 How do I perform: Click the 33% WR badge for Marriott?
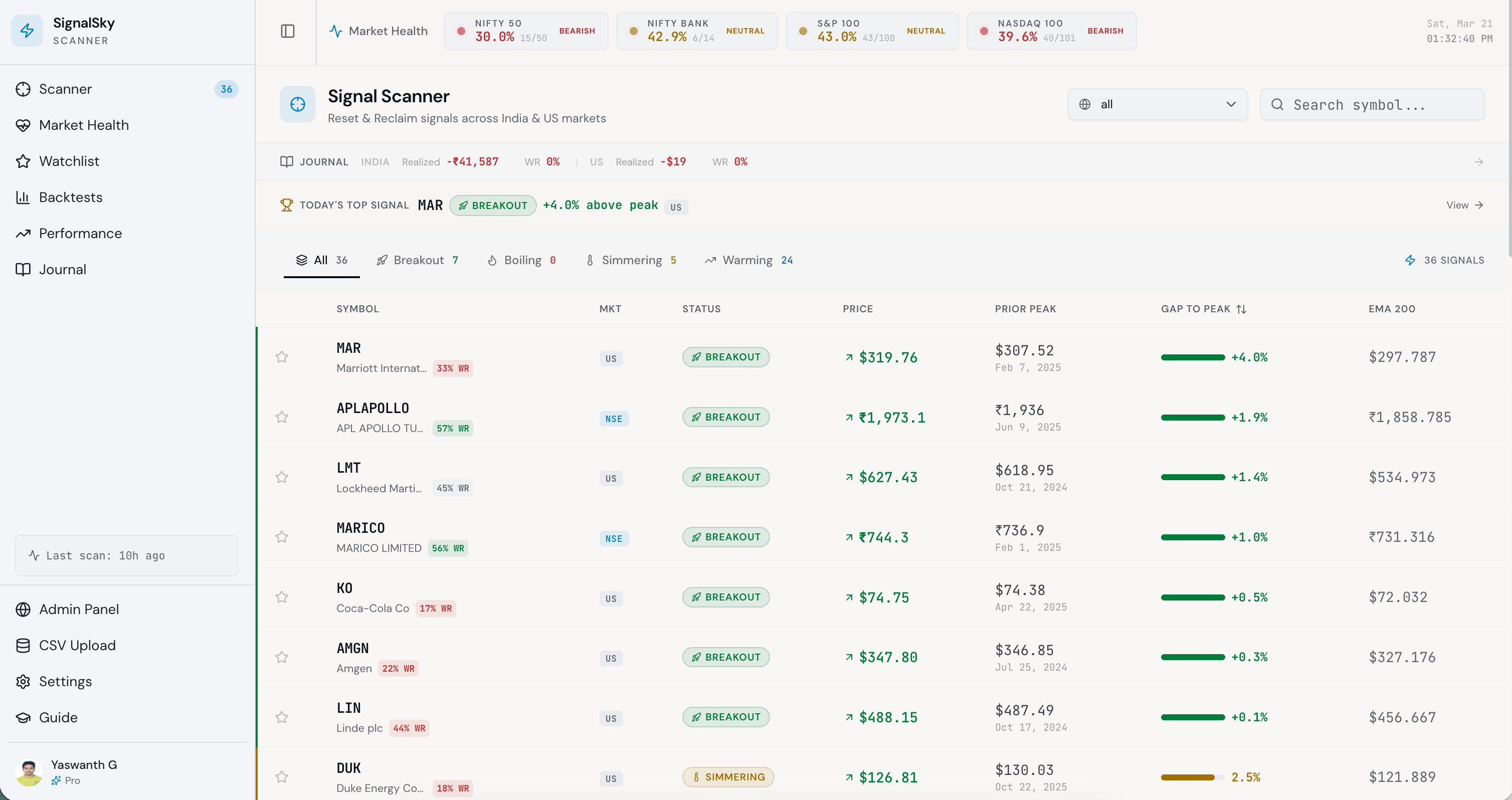click(453, 368)
